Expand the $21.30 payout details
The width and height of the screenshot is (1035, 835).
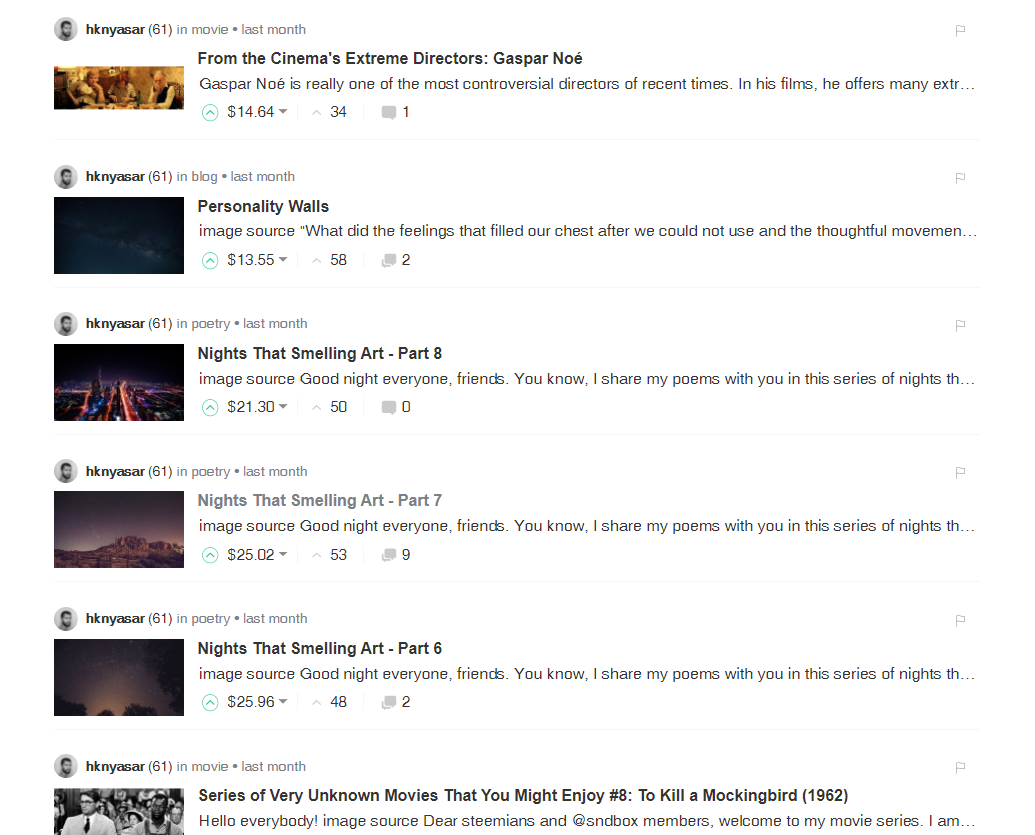(257, 407)
